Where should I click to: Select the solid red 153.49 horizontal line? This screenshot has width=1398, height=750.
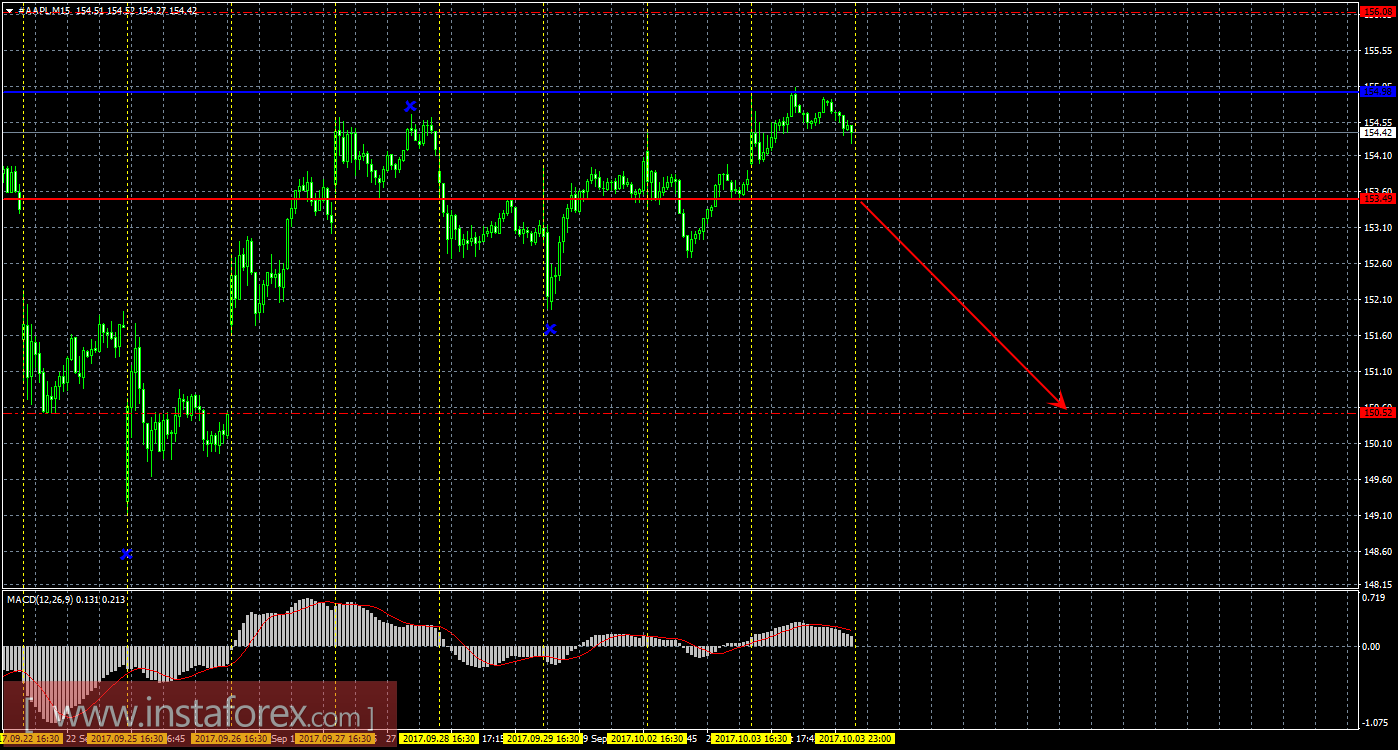coord(680,198)
